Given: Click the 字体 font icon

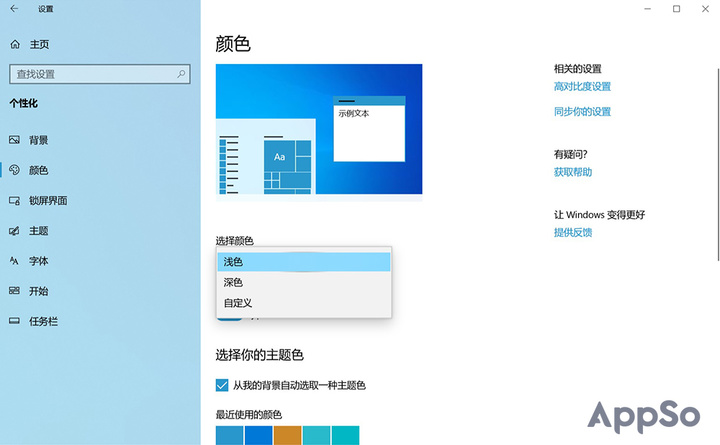Looking at the screenshot, I should click(x=14, y=261).
